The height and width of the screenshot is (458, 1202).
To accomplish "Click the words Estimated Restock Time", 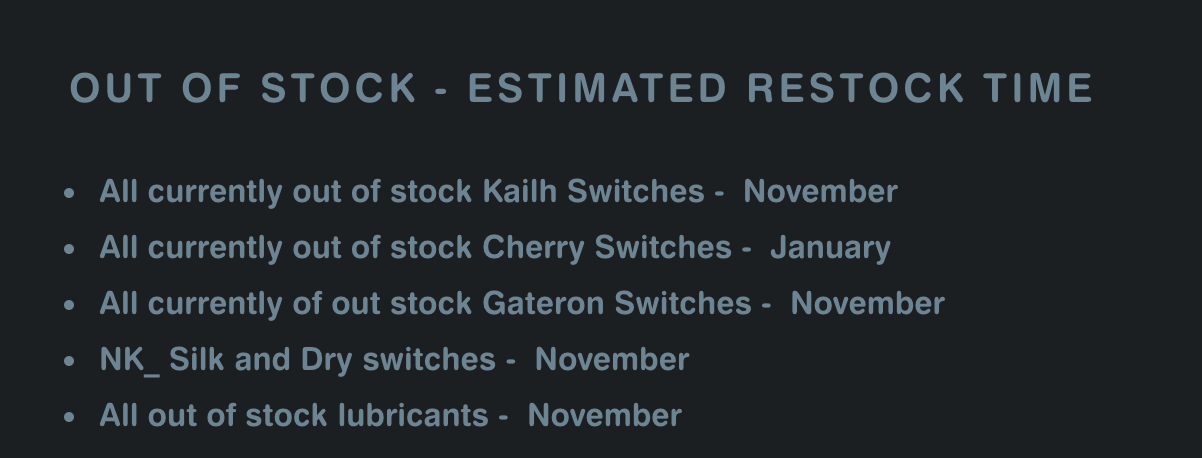I will (781, 89).
